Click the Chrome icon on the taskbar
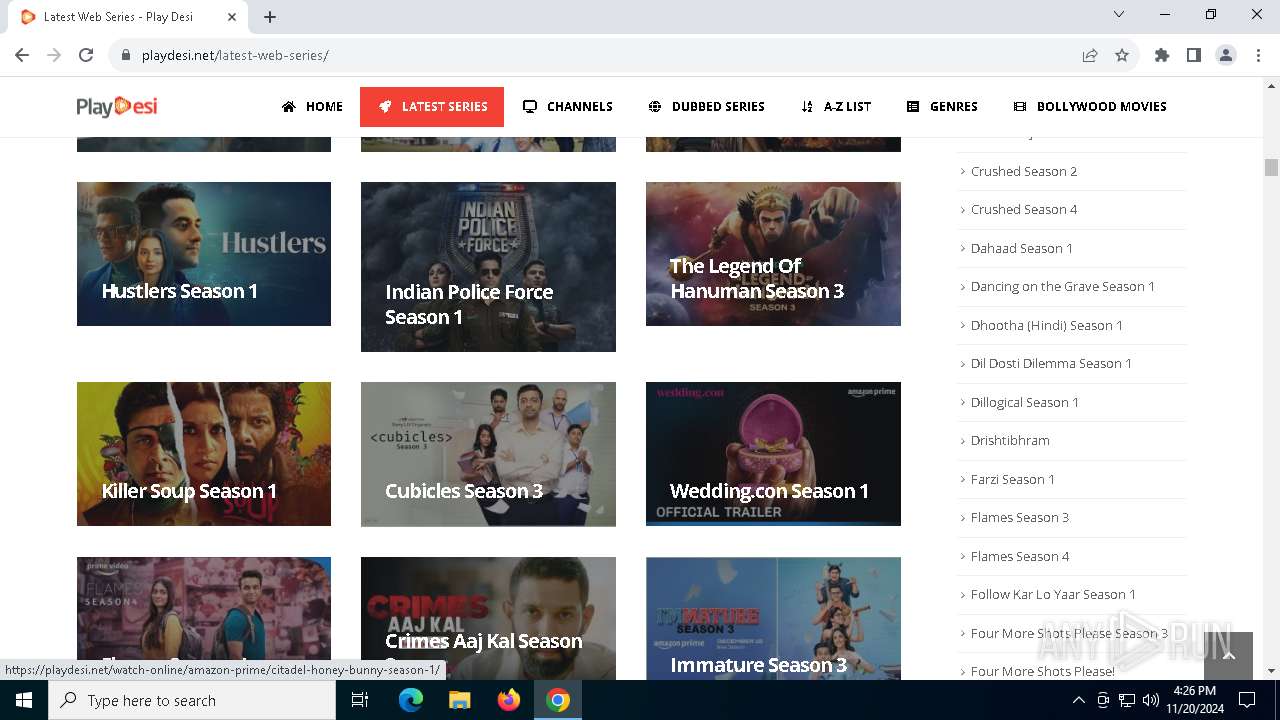1280x720 pixels. pos(558,700)
